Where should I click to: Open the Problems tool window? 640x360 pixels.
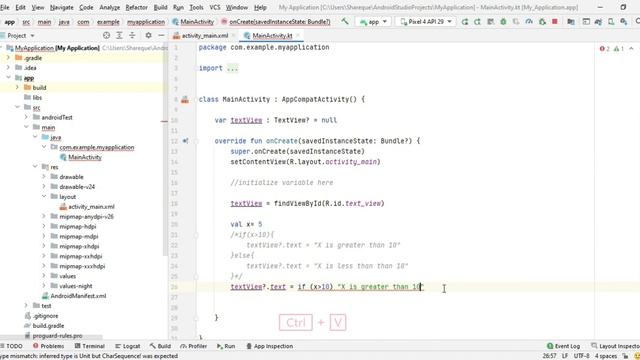(x=49, y=346)
